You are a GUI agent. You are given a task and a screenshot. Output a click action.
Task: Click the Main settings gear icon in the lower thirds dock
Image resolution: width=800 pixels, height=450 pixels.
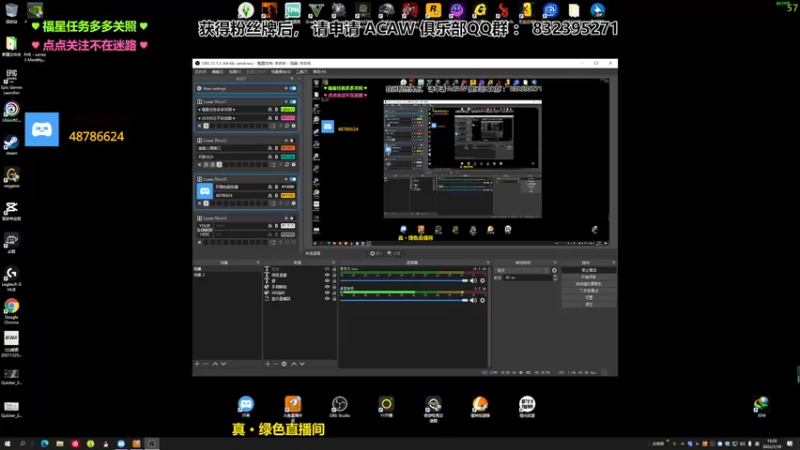[199, 88]
